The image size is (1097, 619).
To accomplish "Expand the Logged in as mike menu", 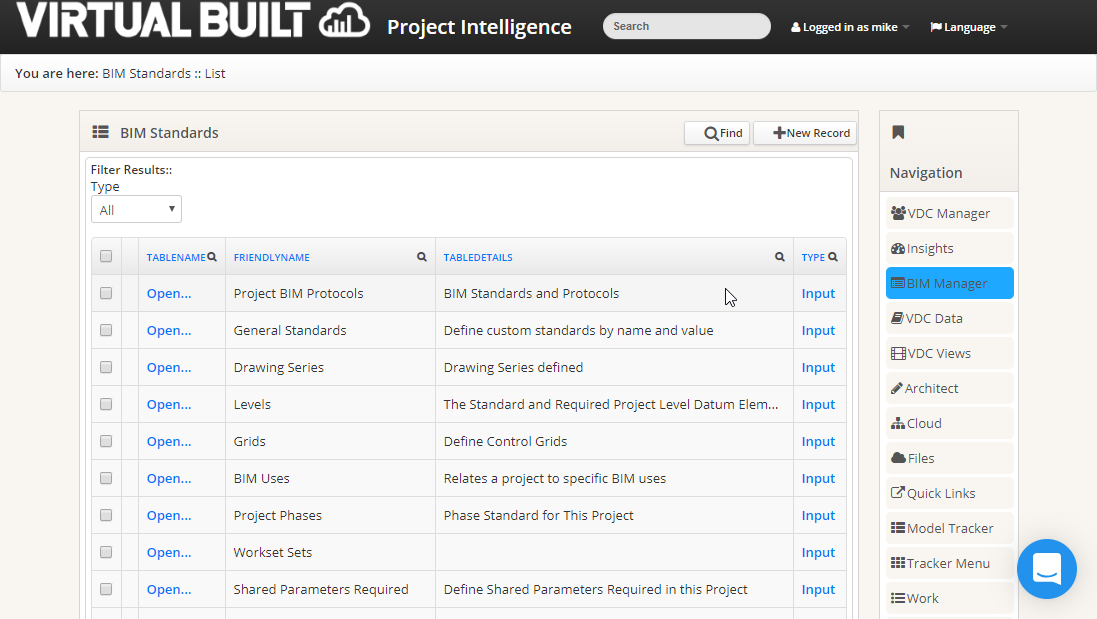I will pos(849,27).
